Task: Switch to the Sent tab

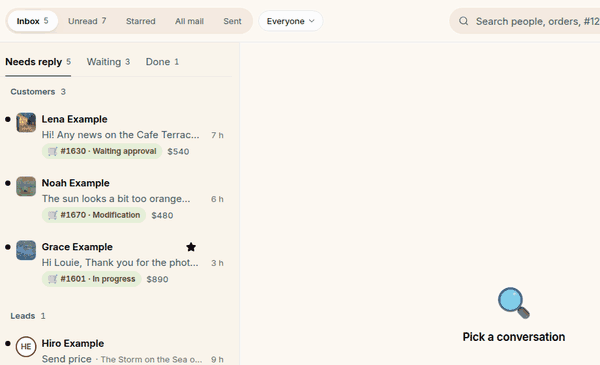Action: (232, 21)
